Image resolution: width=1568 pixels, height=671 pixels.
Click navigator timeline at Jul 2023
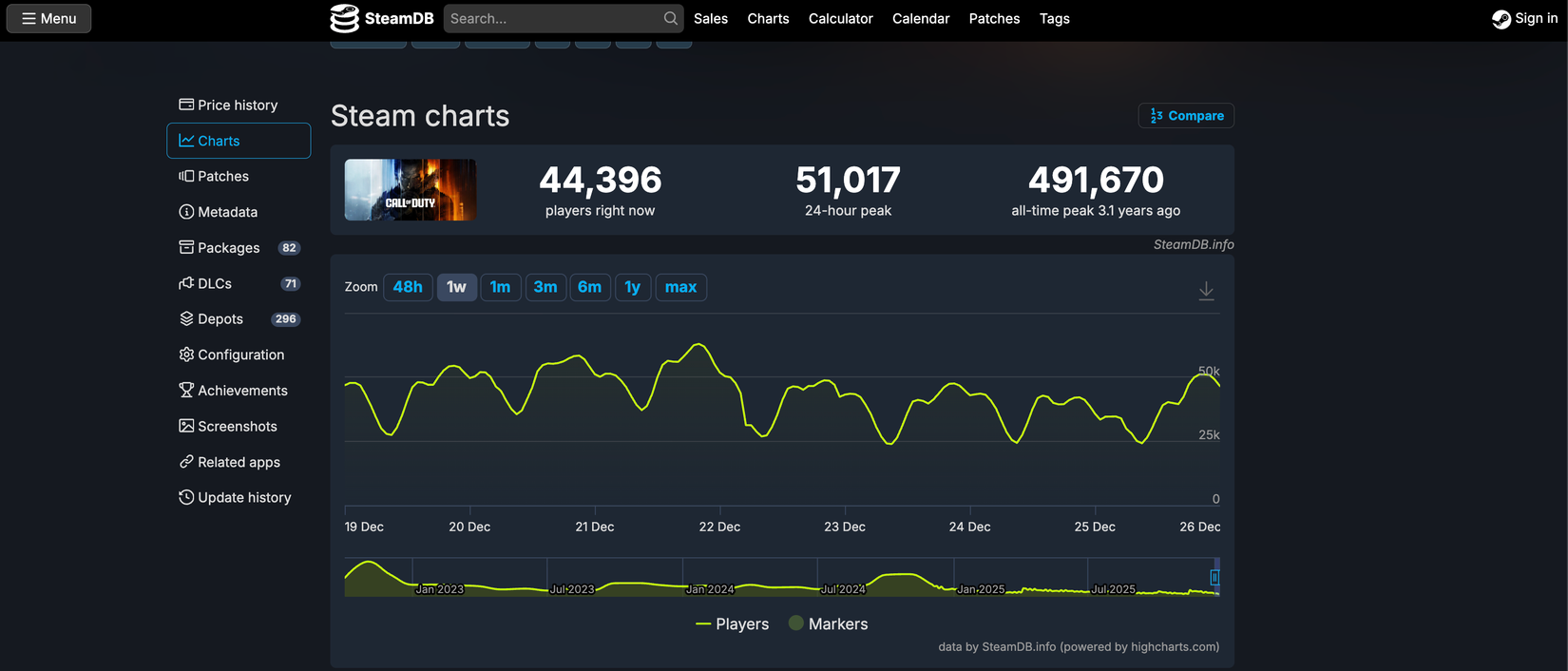pos(572,589)
